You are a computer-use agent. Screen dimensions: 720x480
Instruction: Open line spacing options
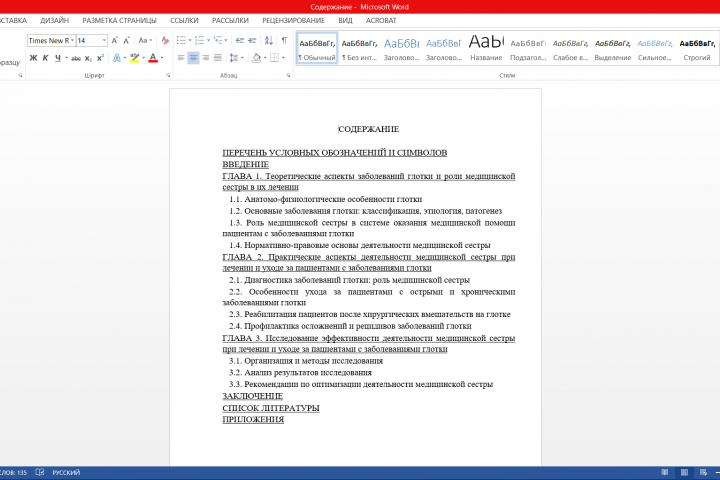tap(234, 58)
